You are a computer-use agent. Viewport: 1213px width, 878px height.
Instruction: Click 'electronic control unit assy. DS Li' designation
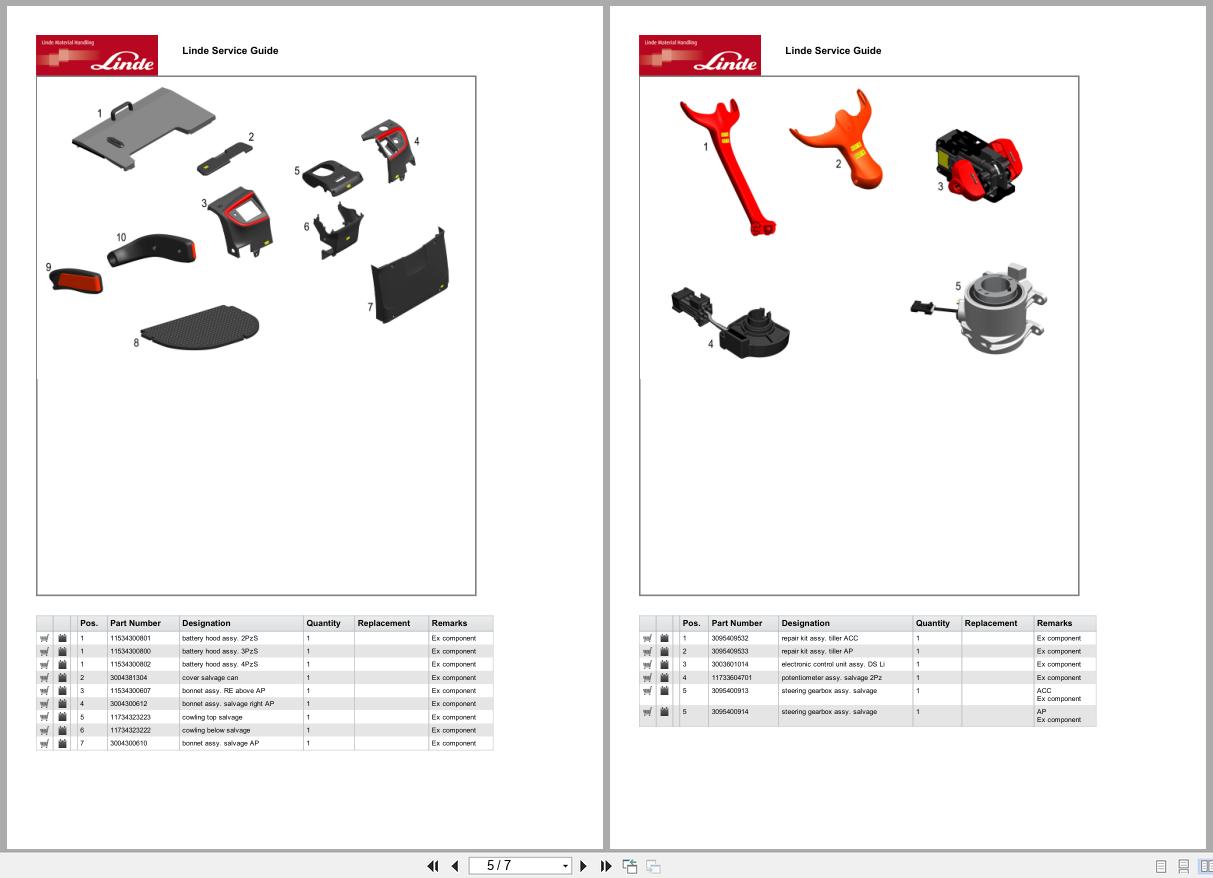coord(833,664)
